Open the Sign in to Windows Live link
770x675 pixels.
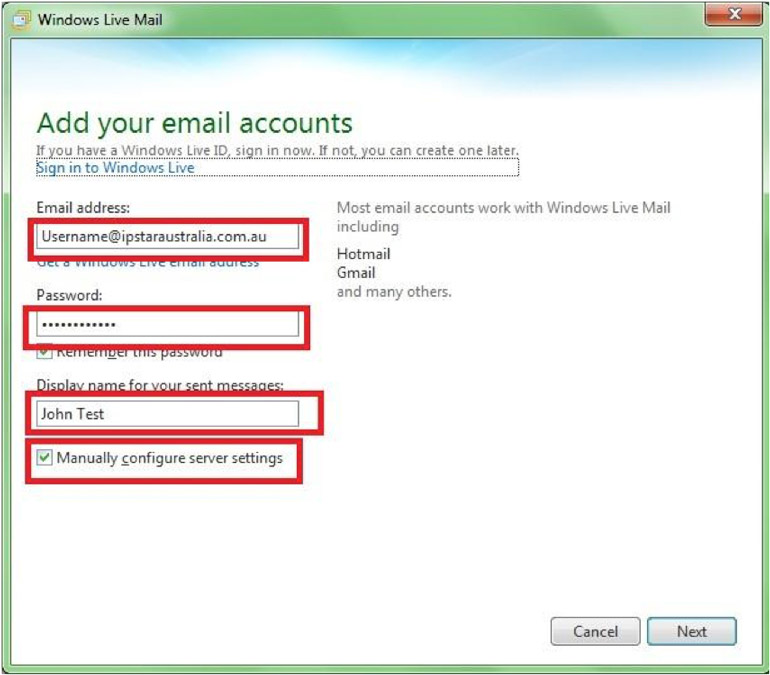point(115,168)
